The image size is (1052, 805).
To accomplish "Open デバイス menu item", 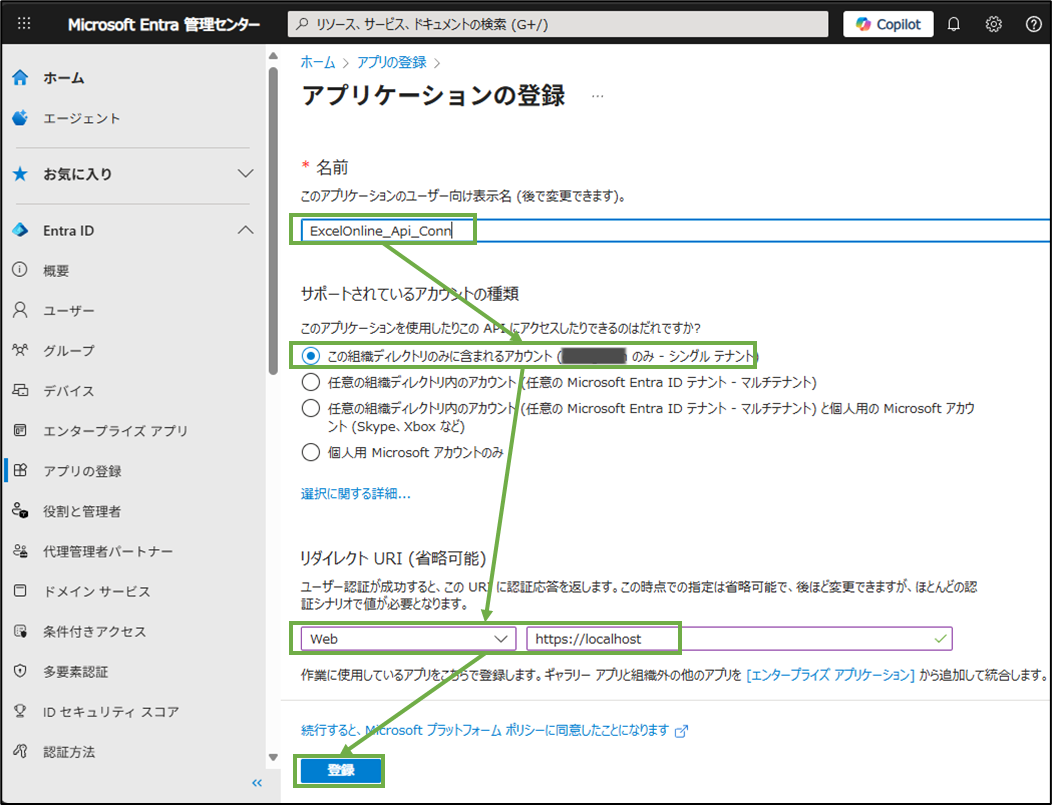I will click(69, 391).
